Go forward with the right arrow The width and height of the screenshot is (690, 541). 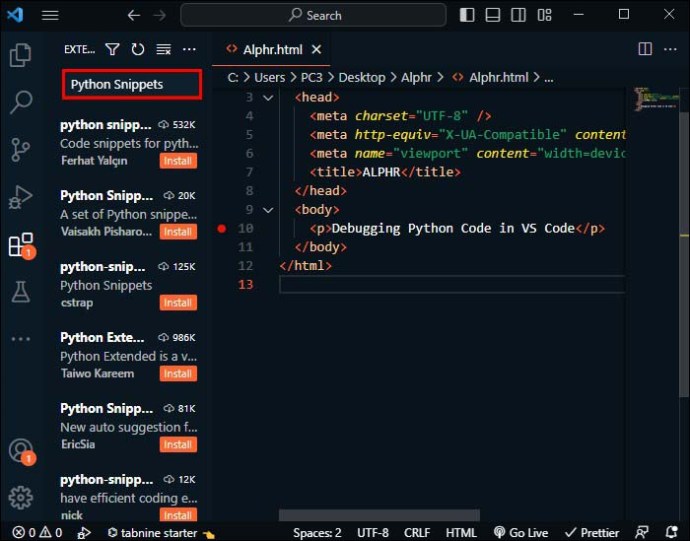pyautogui.click(x=160, y=15)
